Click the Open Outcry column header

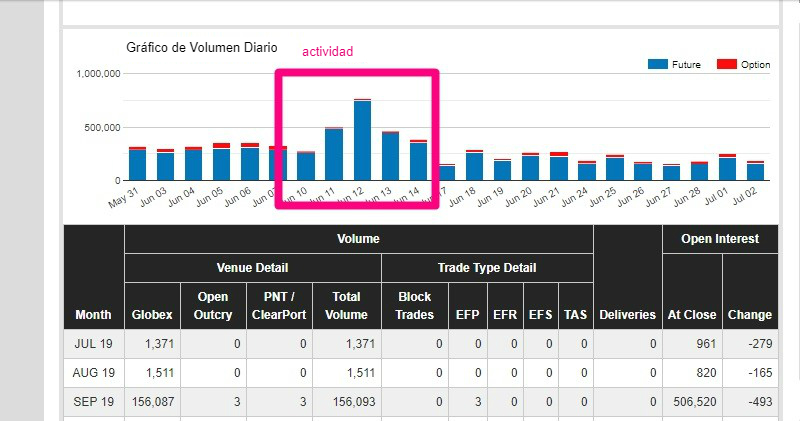(x=213, y=305)
